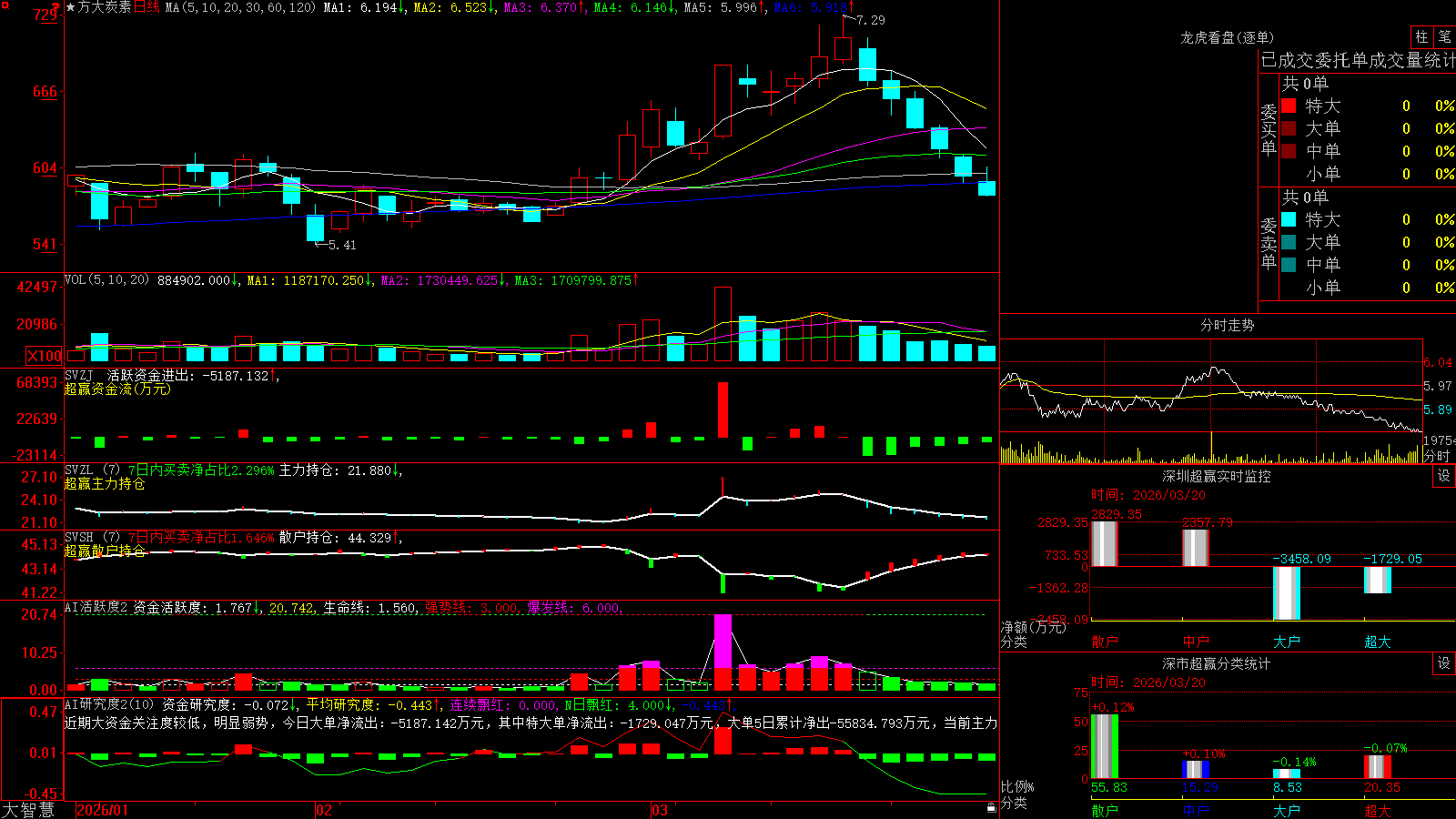Select the red 特大 buy-order swatch
The image size is (1456, 819).
[x=1289, y=106]
